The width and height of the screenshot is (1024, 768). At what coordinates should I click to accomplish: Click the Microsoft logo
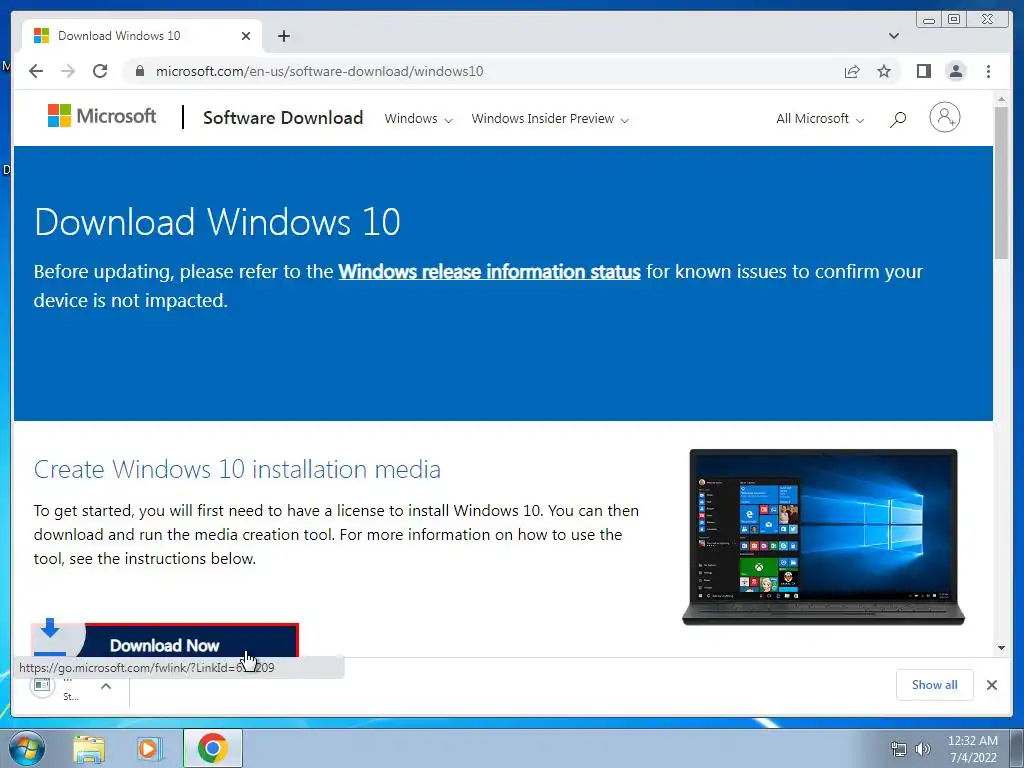(102, 116)
